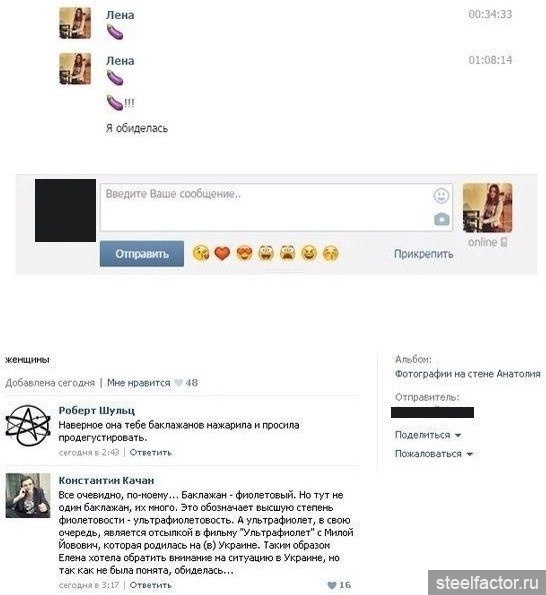Screen dimensions: 546x595
Task: Insert the kissing closed-eyes emoji
Action: pos(331,253)
